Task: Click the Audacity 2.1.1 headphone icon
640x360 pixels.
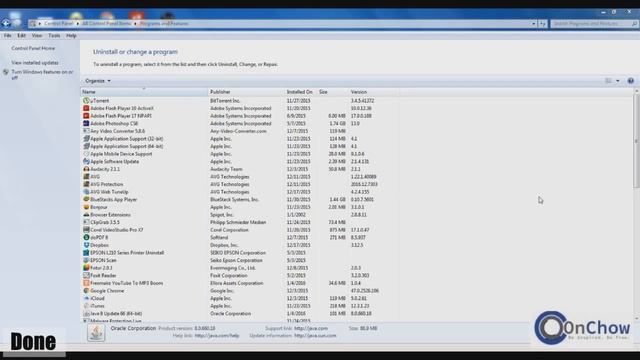Action: (x=86, y=169)
